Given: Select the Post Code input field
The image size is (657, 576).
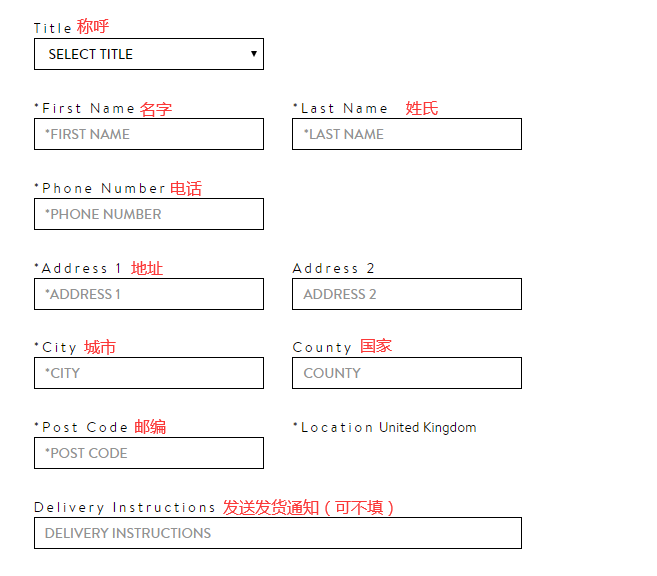Looking at the screenshot, I should coord(149,453).
